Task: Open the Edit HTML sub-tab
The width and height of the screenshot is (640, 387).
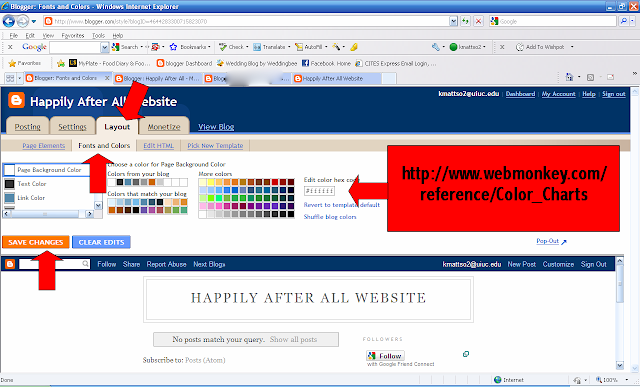Action: tap(158, 145)
